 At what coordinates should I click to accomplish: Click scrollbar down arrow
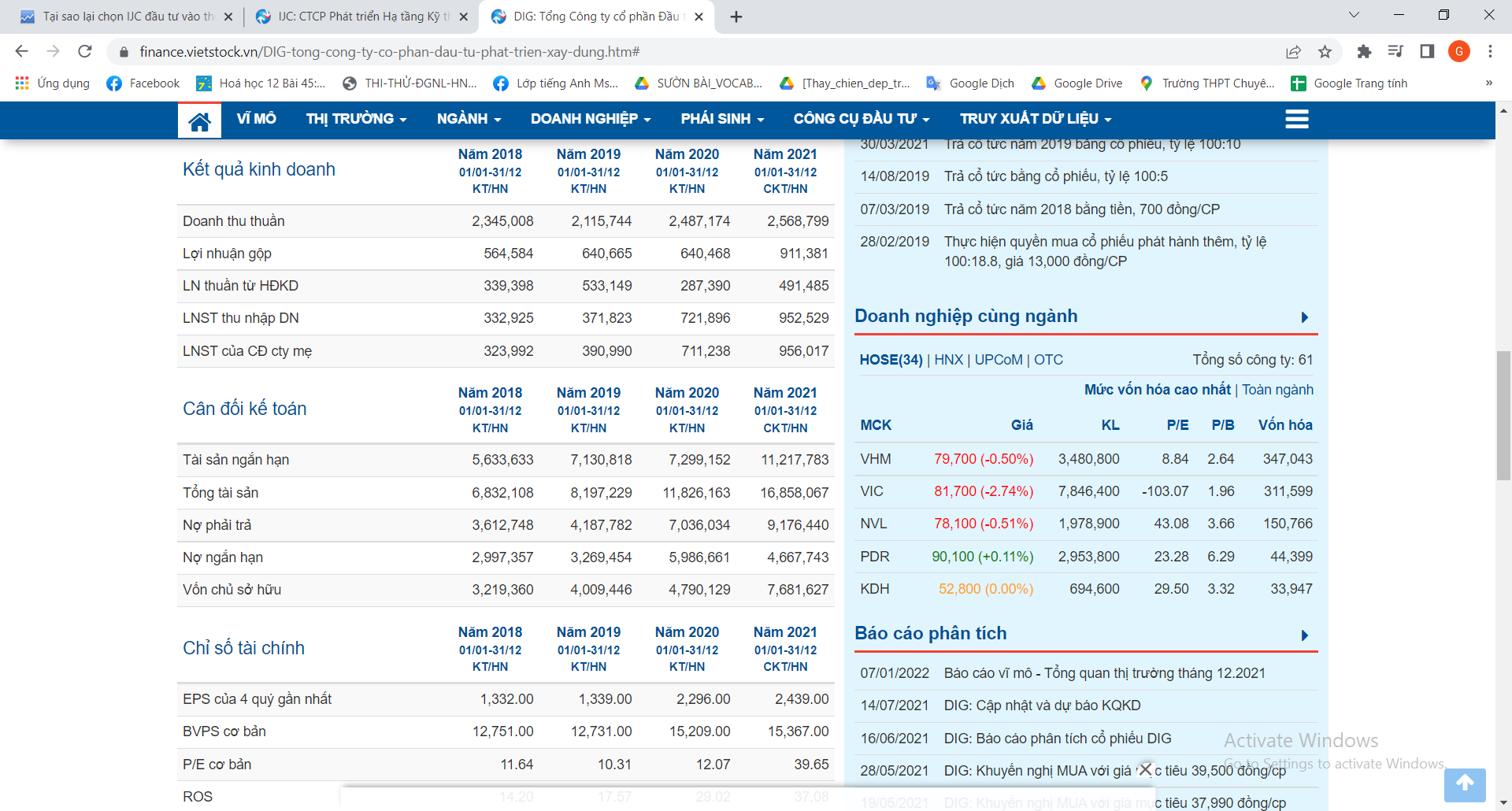click(1503, 803)
